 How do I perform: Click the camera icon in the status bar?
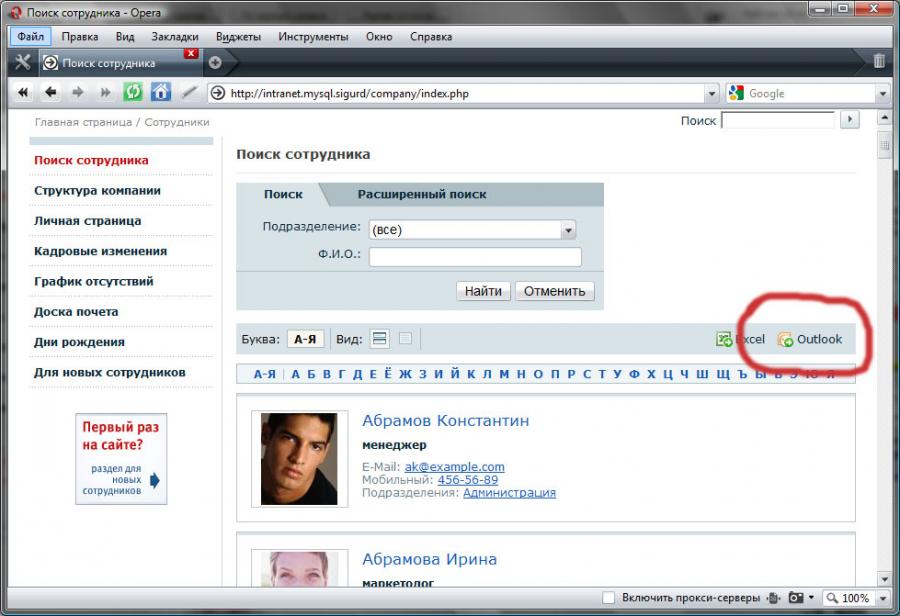pyautogui.click(x=796, y=598)
